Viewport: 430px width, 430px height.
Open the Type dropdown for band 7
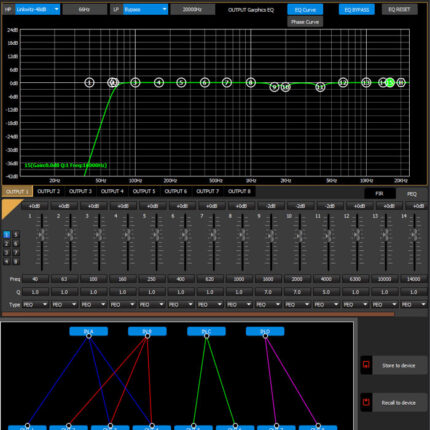pyautogui.click(x=210, y=304)
